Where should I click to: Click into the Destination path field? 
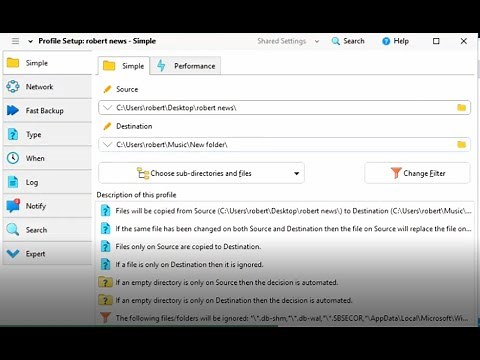click(284, 145)
